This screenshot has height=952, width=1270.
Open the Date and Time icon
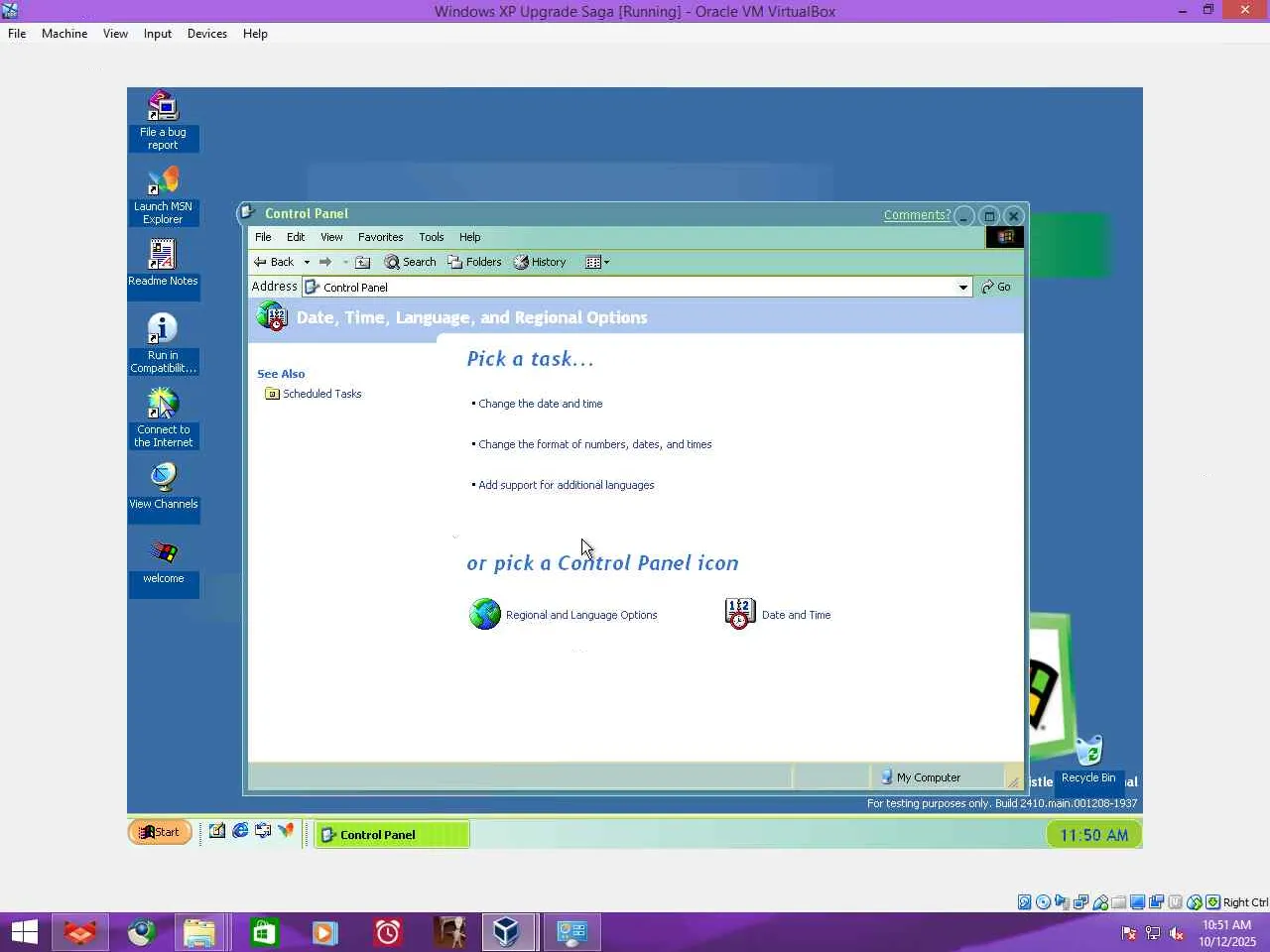click(x=778, y=615)
